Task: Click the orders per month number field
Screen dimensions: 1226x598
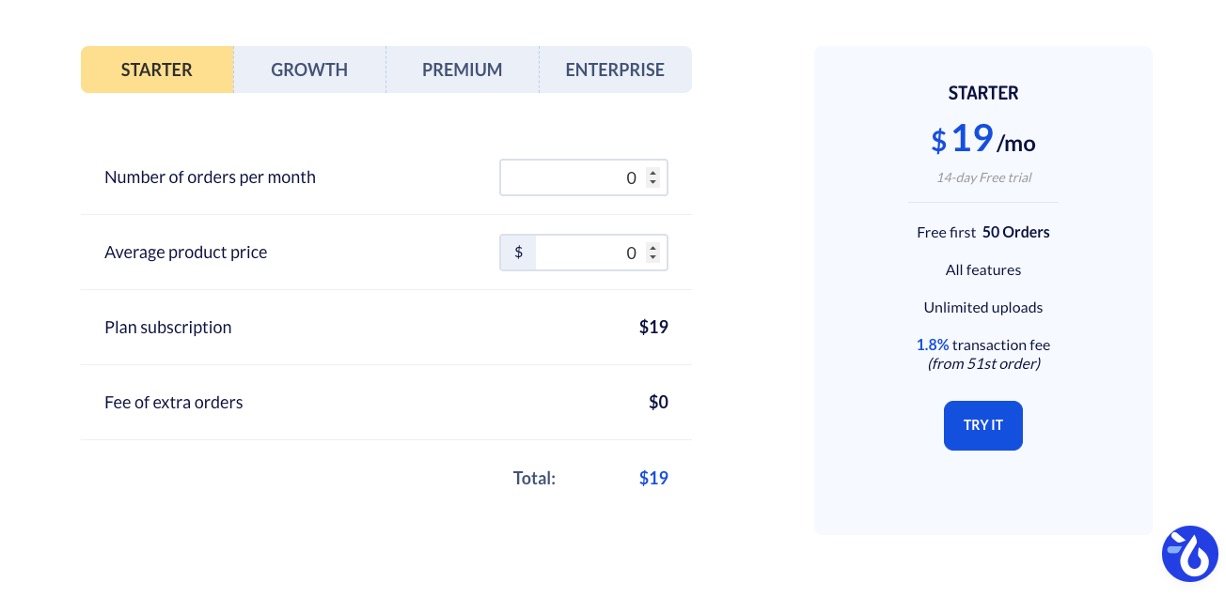Action: pyautogui.click(x=570, y=178)
